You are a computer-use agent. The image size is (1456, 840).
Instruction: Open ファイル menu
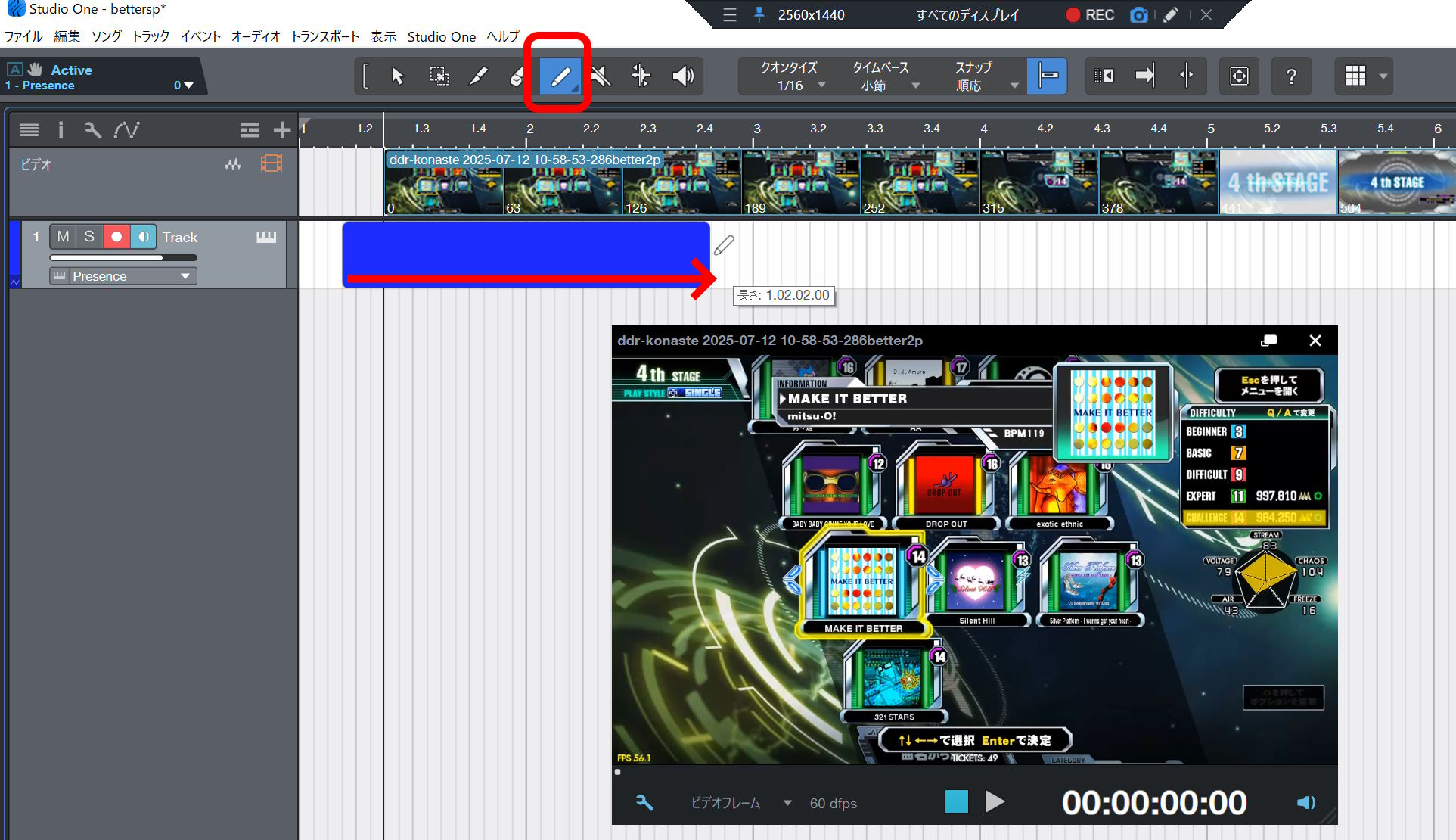tap(23, 36)
